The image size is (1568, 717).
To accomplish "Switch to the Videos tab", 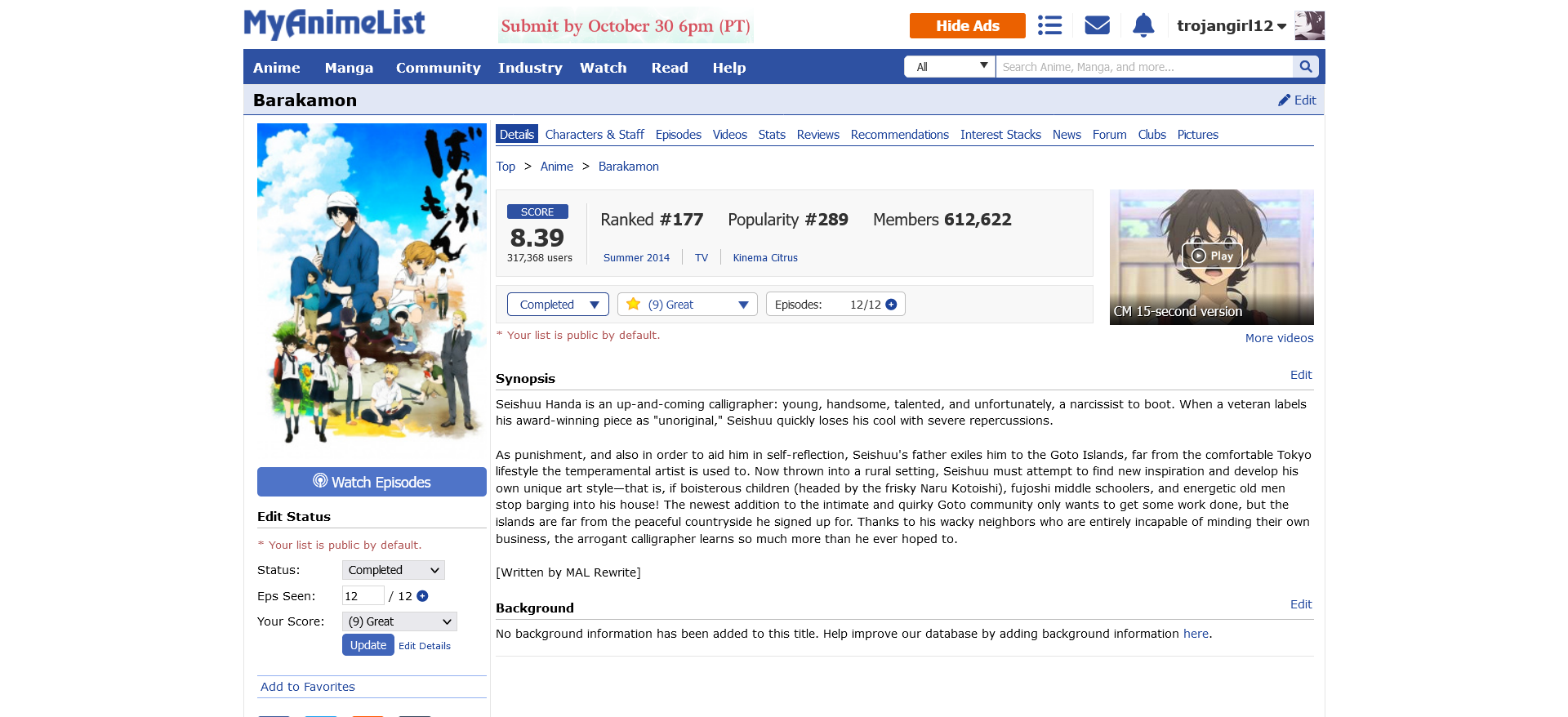I will 729,135.
